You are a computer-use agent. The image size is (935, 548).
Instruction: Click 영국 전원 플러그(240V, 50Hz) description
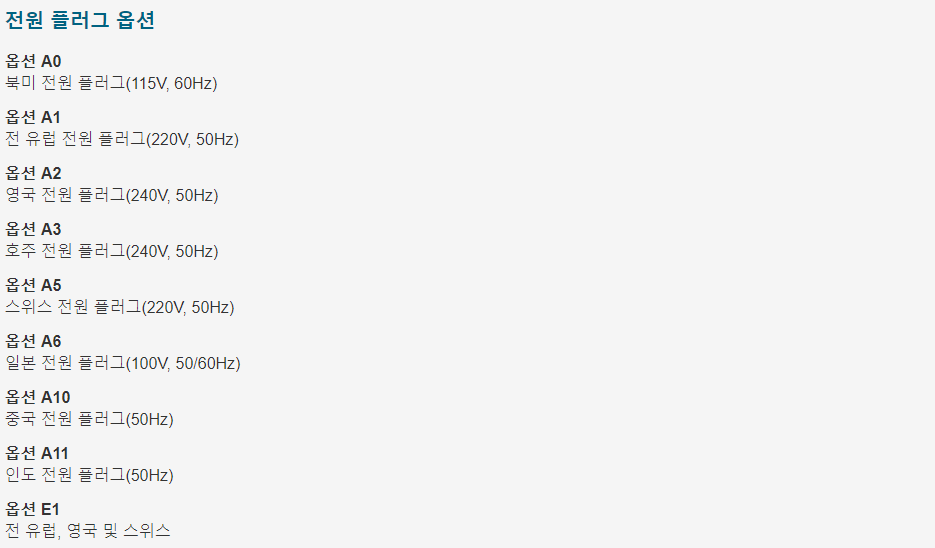click(x=112, y=195)
